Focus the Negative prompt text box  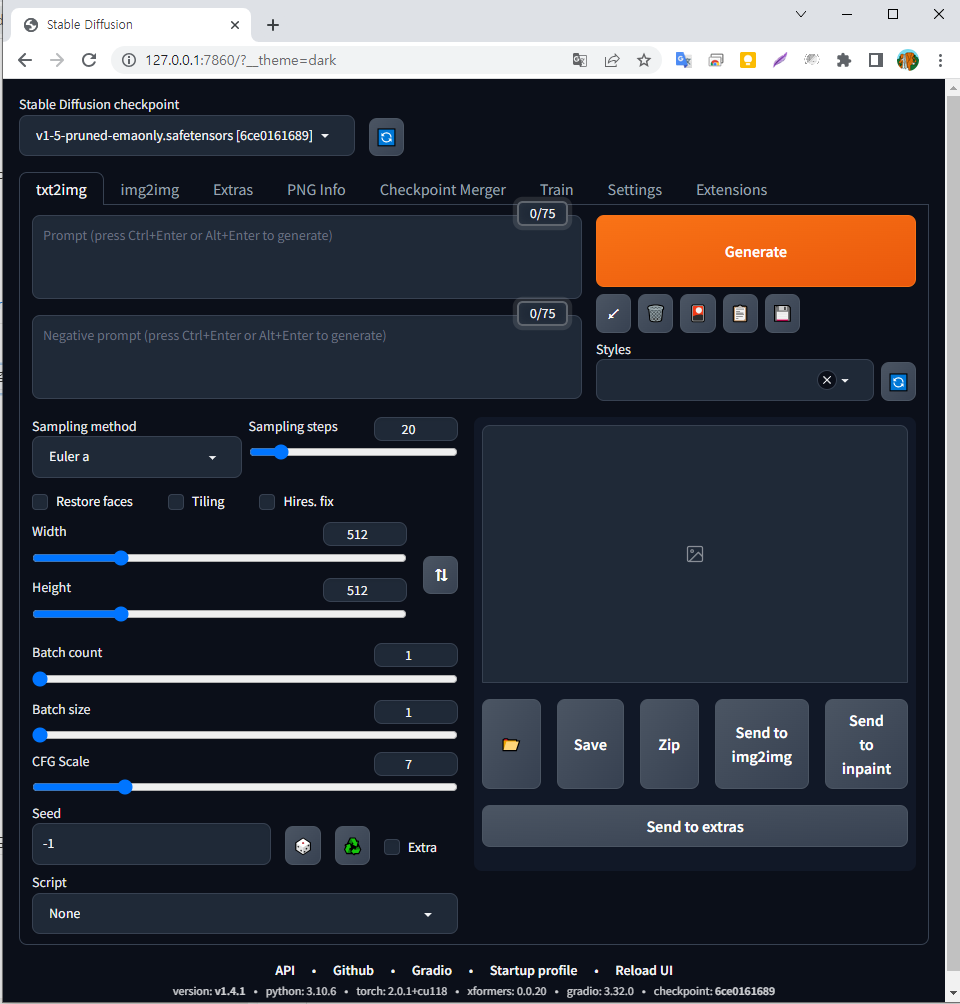click(x=307, y=357)
